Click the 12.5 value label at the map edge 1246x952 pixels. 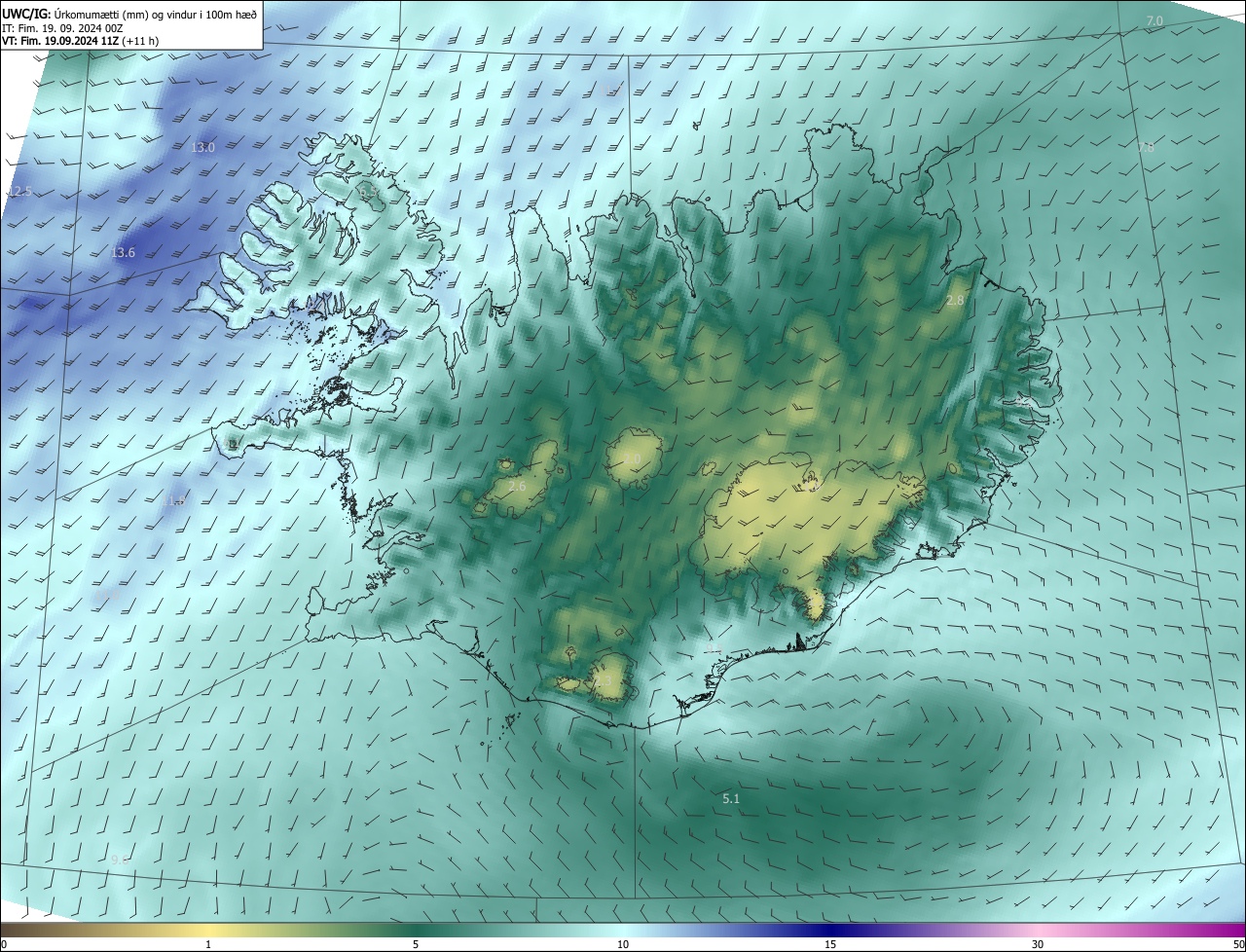pos(19,192)
